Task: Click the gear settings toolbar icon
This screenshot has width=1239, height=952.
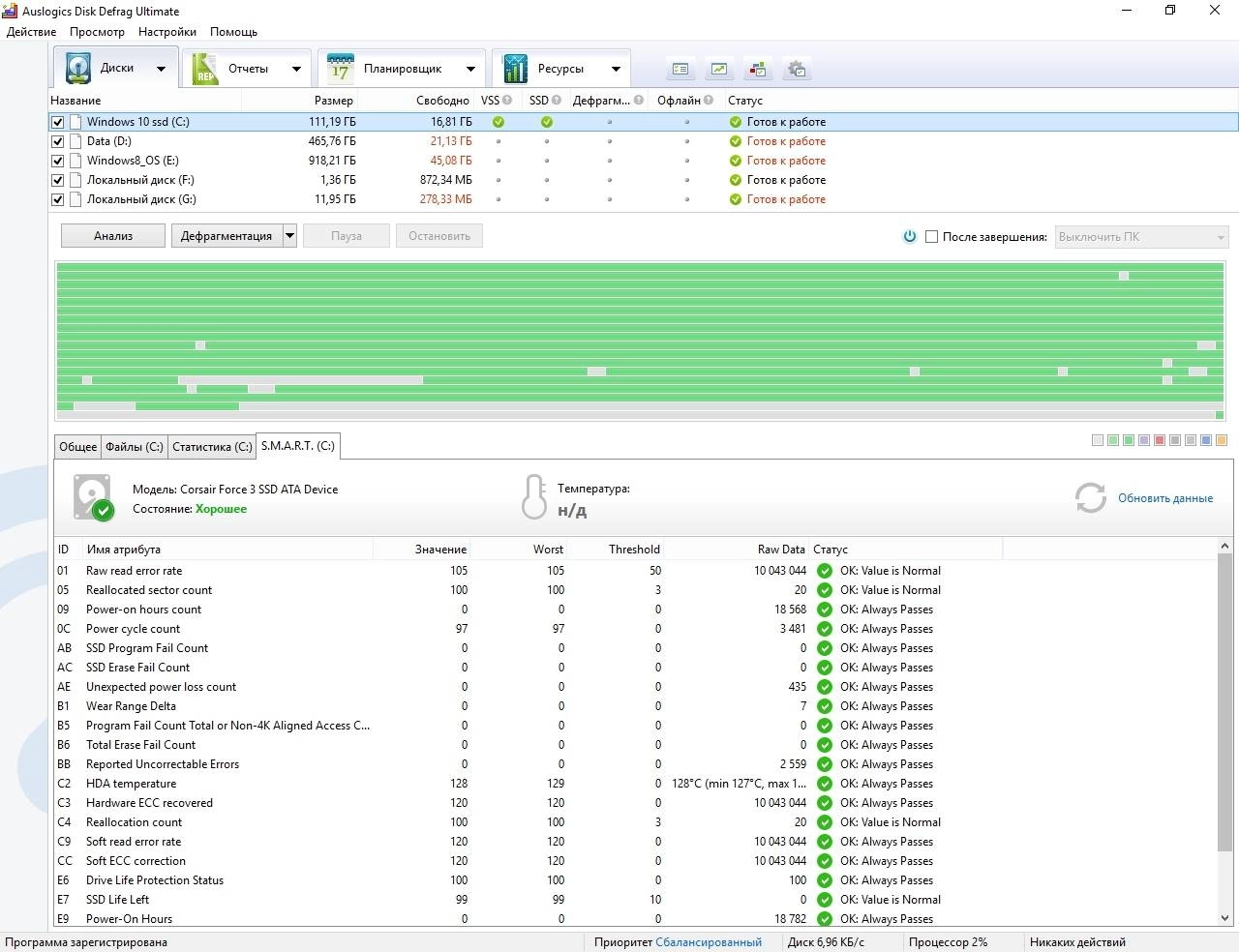Action: coord(797,69)
